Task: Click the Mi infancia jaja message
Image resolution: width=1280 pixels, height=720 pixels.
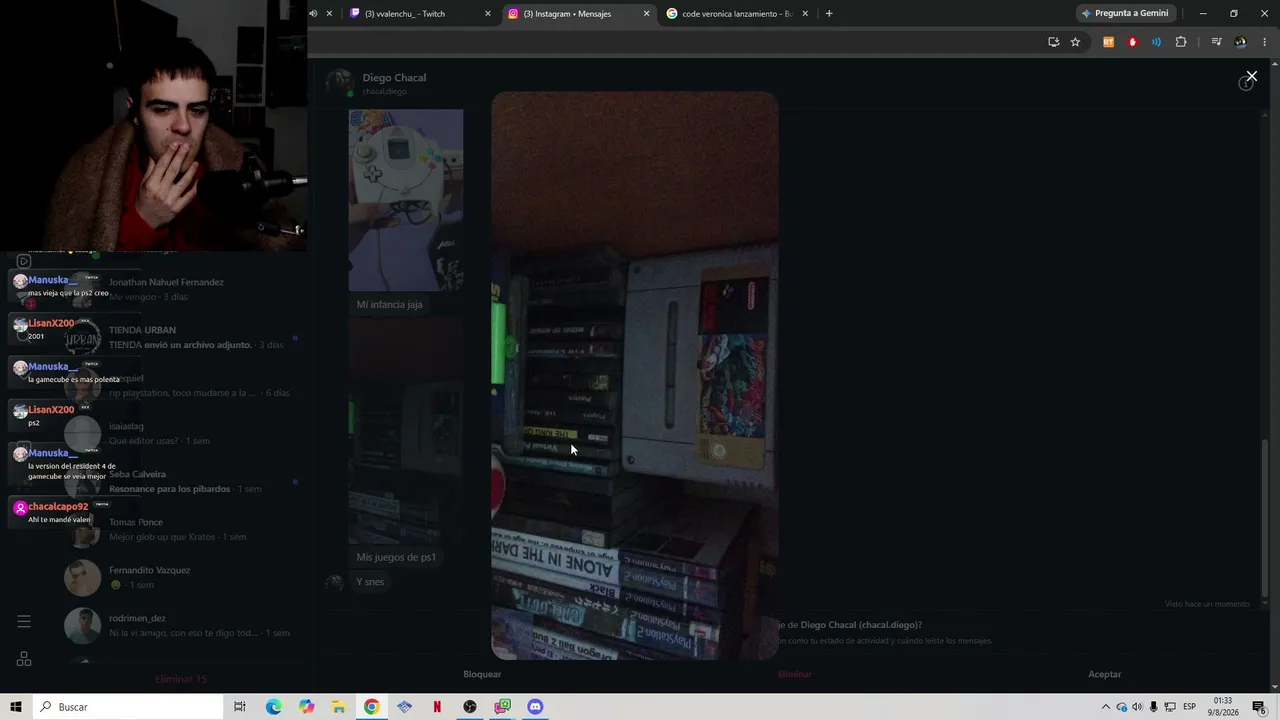Action: pyautogui.click(x=390, y=304)
